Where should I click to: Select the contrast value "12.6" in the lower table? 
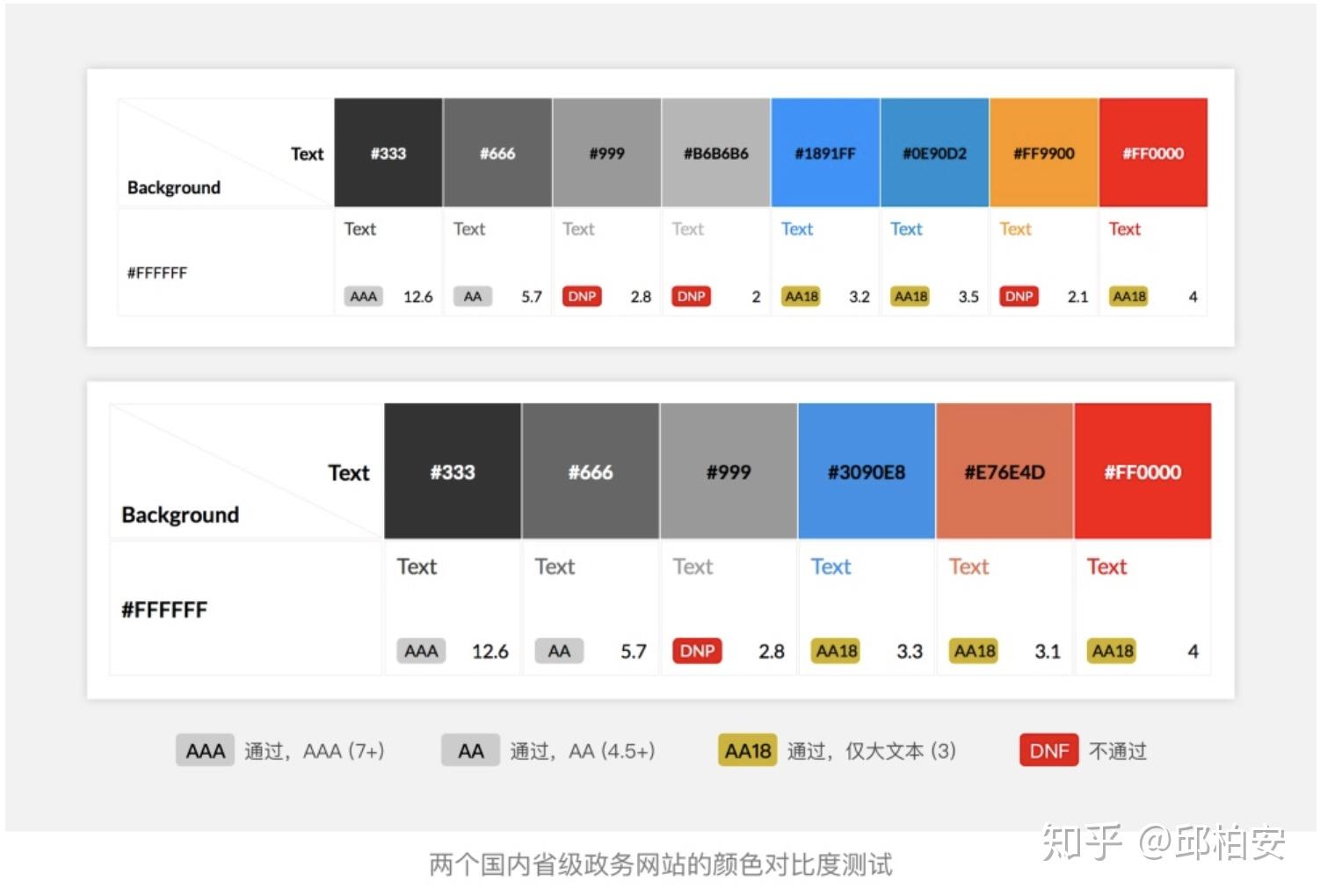pyautogui.click(x=490, y=652)
